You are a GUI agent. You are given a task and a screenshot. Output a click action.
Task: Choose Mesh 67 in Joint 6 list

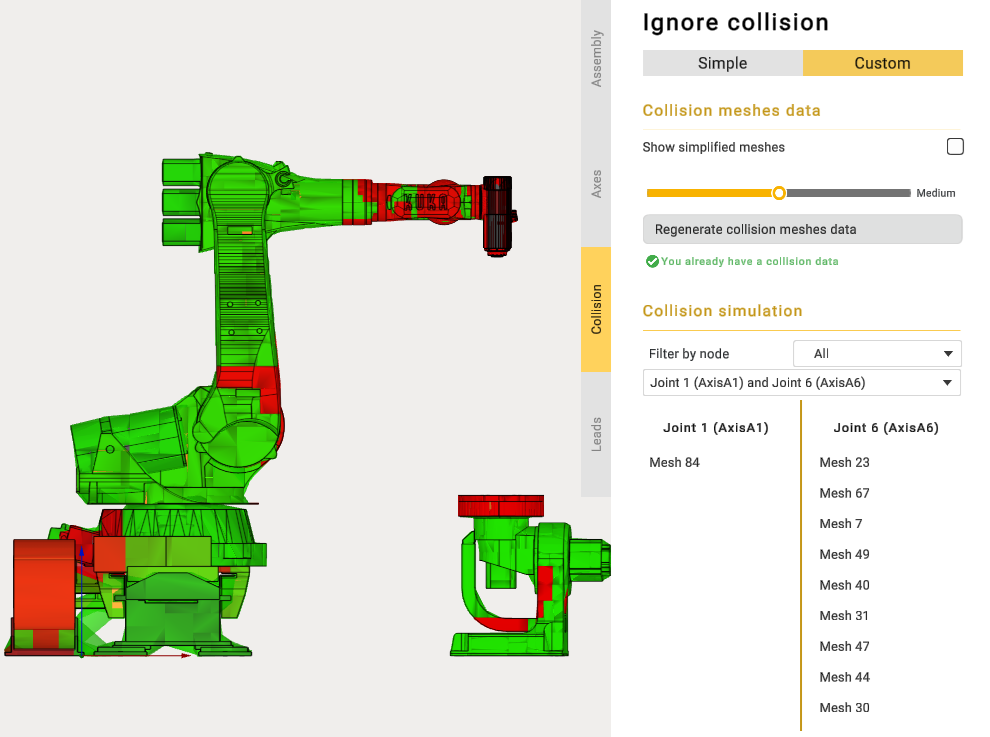pos(844,493)
